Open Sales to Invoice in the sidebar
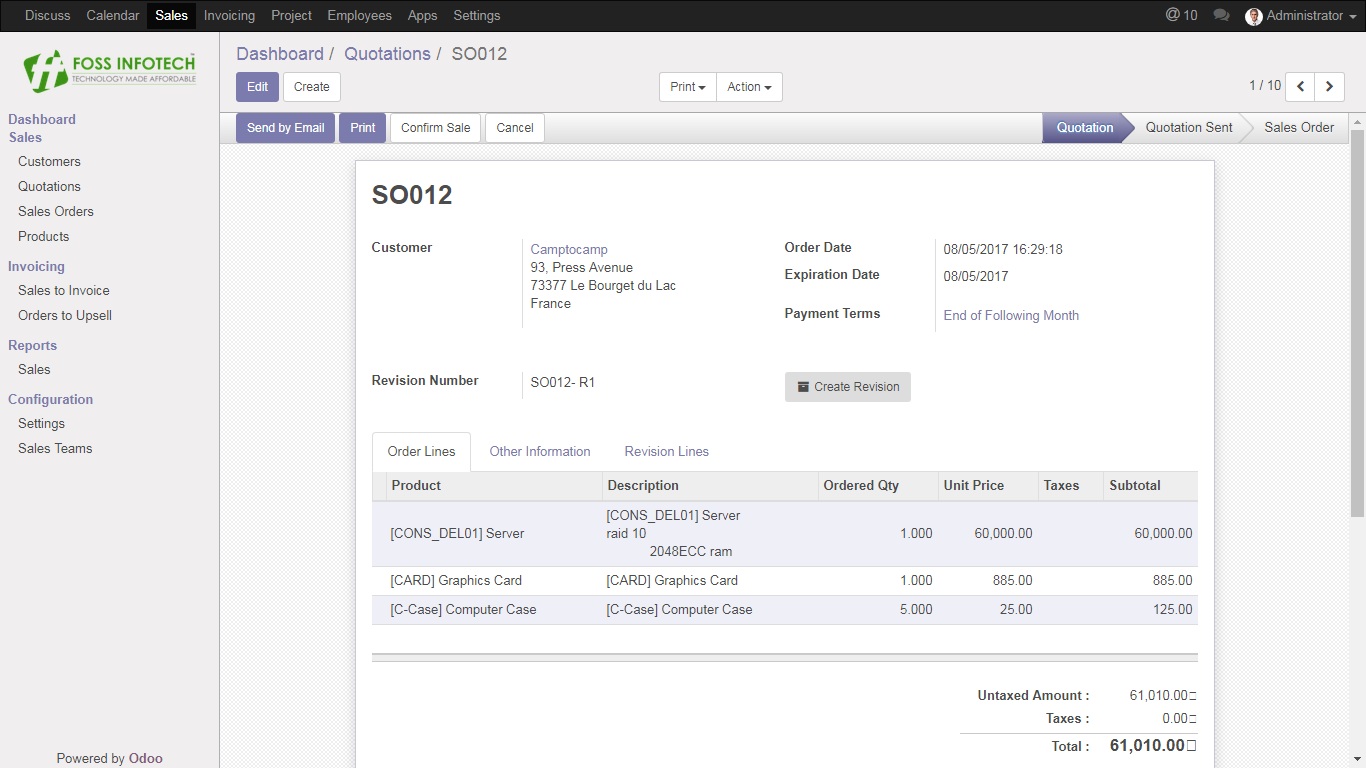Image resolution: width=1366 pixels, height=768 pixels. point(64,291)
